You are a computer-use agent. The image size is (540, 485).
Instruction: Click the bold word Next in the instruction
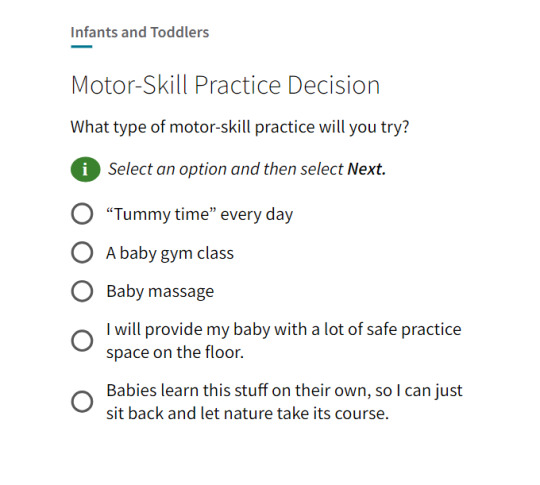(366, 169)
